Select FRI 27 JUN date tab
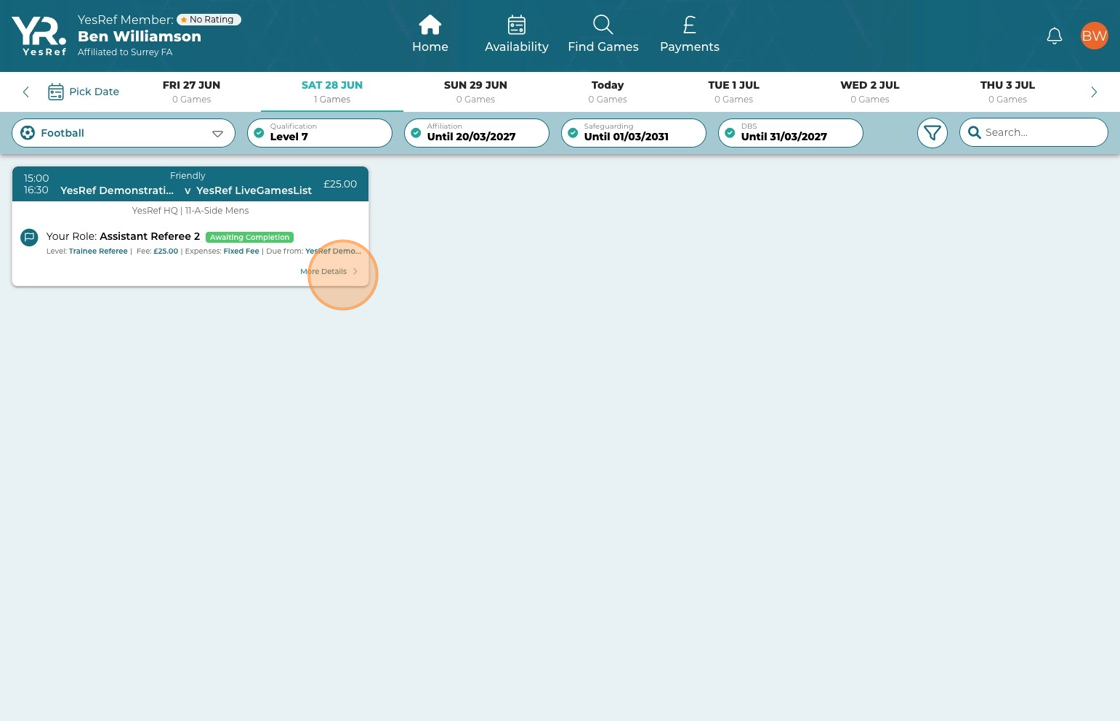1120x721 pixels. coord(191,91)
